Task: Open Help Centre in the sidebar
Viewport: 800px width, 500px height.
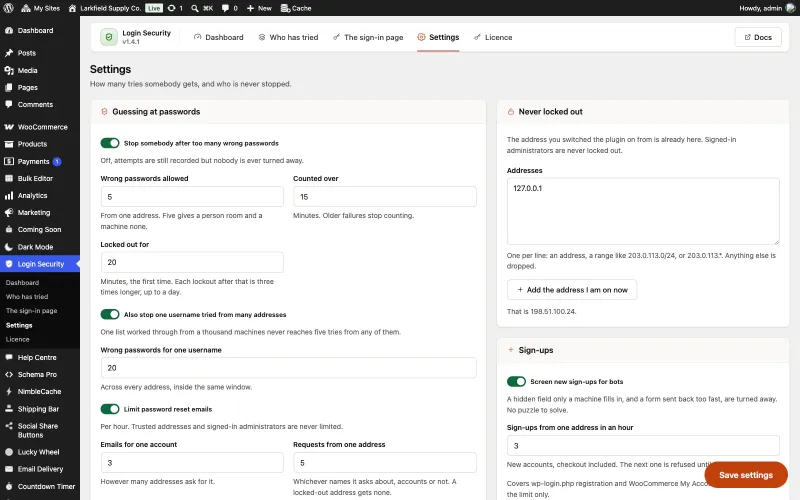Action: [40, 358]
